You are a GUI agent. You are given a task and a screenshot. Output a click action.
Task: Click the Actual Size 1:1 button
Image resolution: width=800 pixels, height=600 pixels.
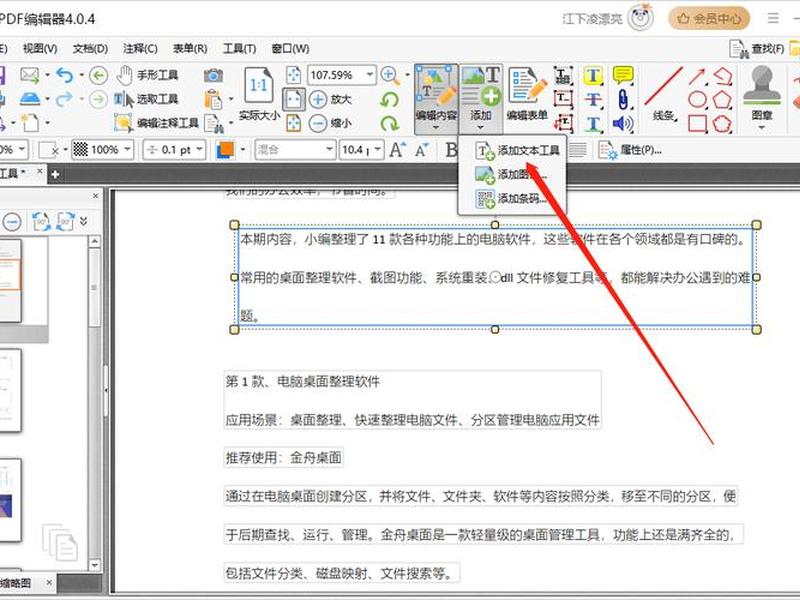point(259,95)
